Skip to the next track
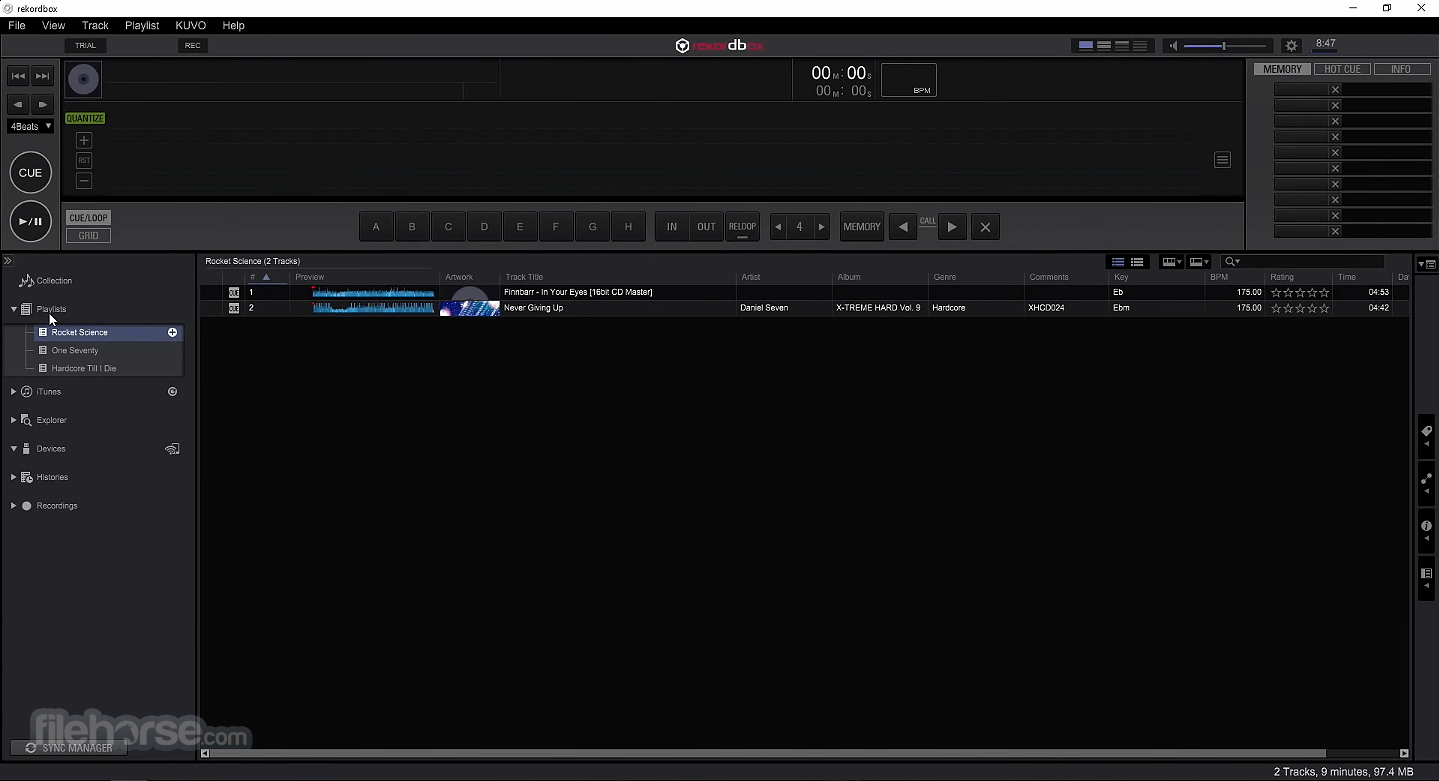This screenshot has height=781, width=1439. (42, 76)
